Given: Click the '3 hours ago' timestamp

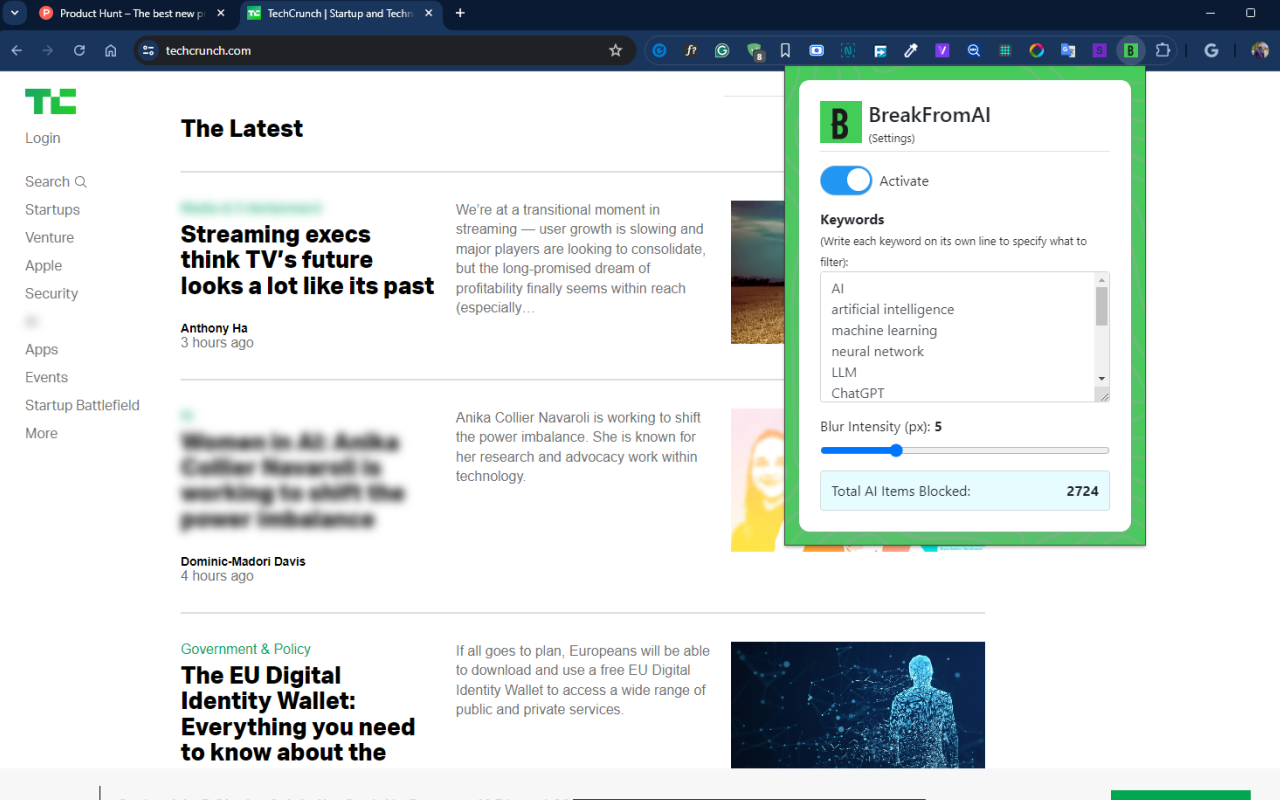Looking at the screenshot, I should click(217, 343).
